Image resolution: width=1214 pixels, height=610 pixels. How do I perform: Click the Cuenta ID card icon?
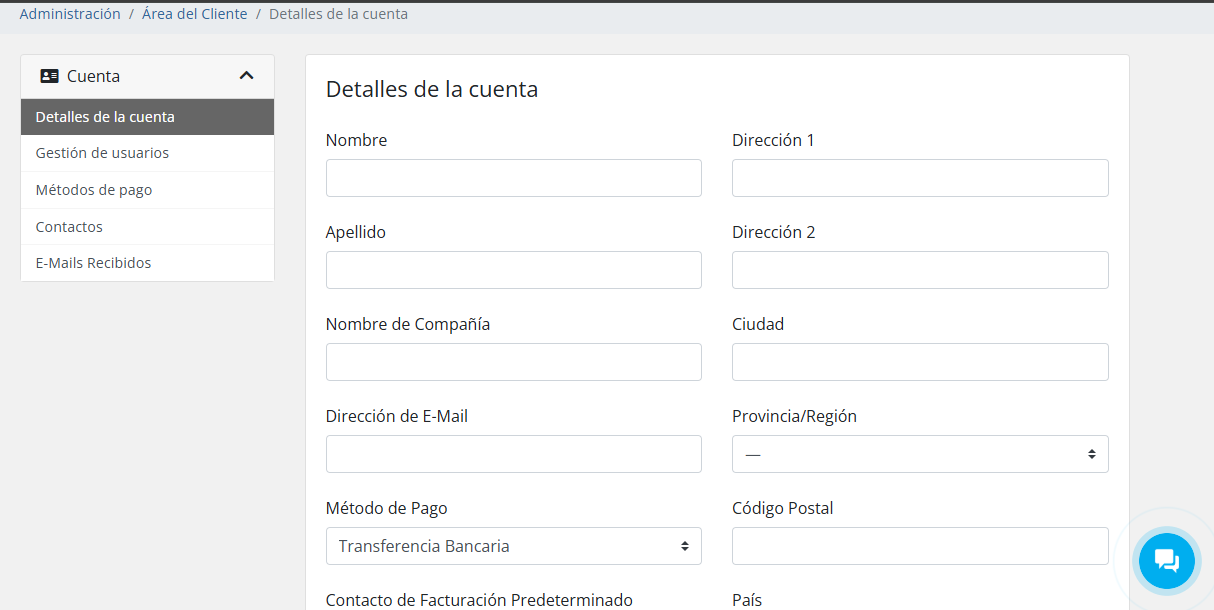click(49, 76)
